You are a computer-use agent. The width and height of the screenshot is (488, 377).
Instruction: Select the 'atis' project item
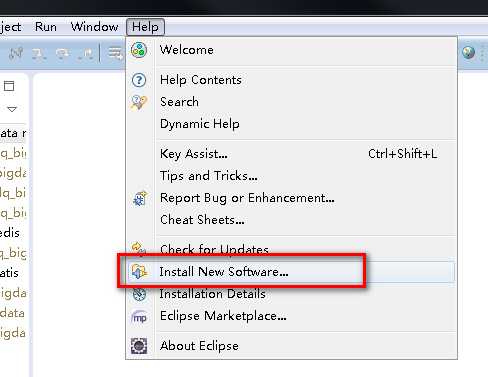[9, 273]
